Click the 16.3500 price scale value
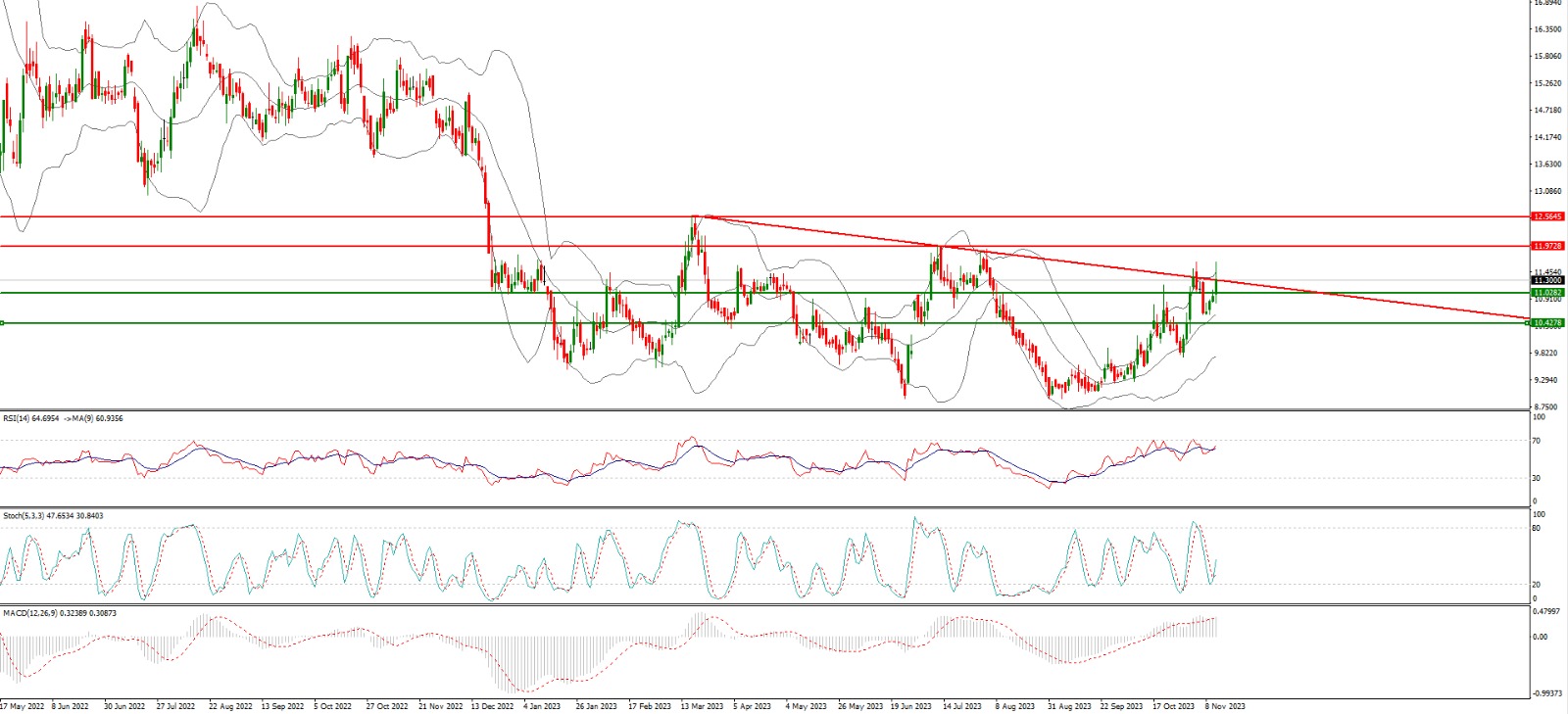 (1546, 29)
